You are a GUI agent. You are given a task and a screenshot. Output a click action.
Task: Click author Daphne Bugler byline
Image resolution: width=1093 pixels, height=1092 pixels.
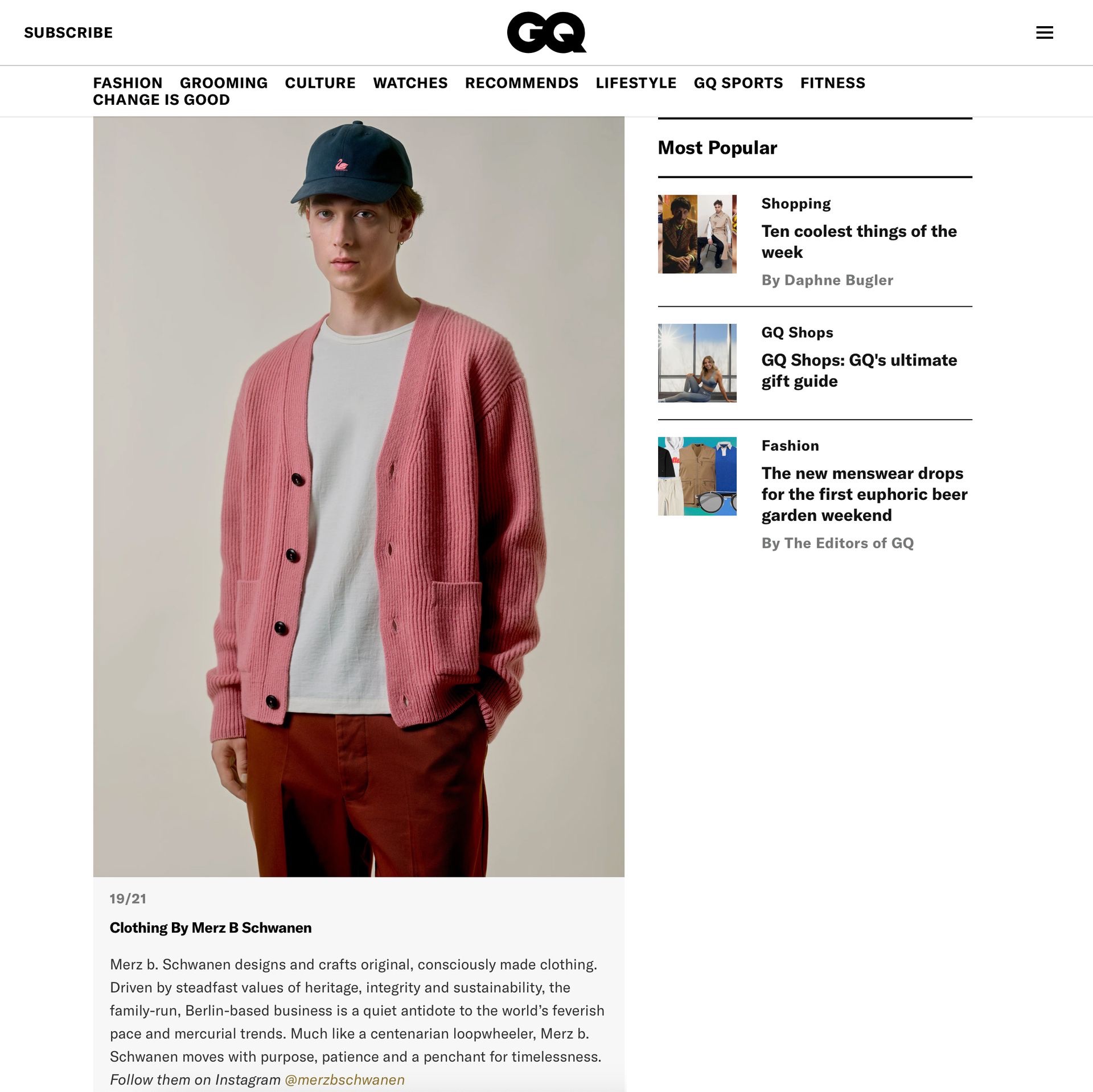click(827, 280)
